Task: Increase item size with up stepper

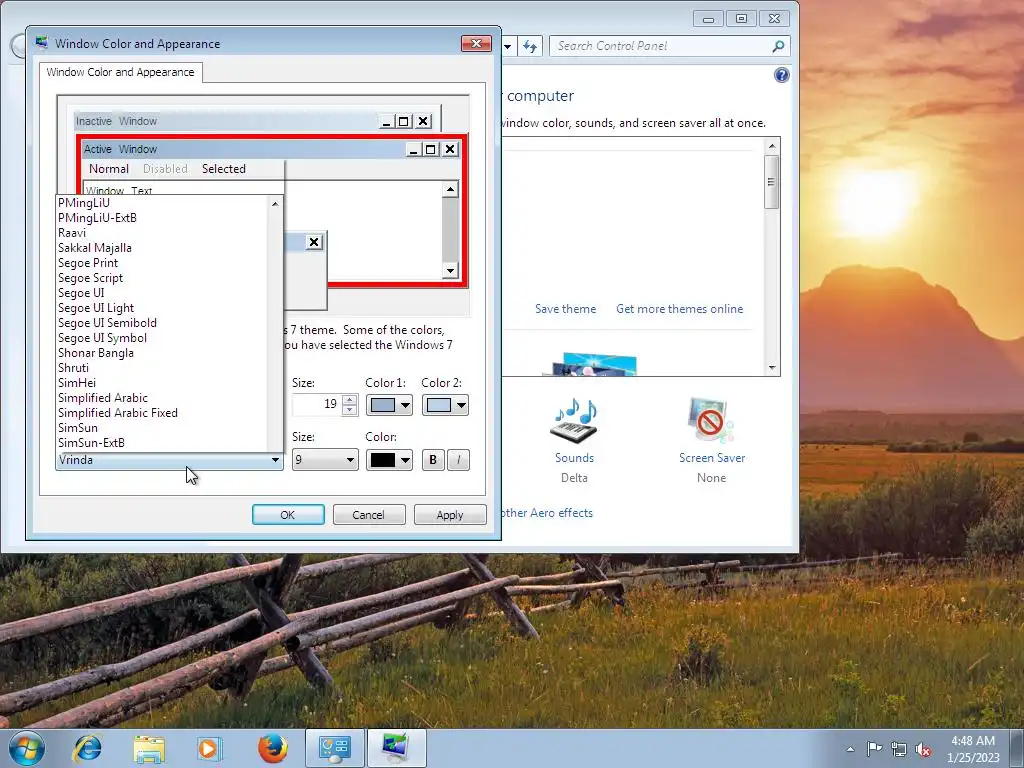Action: [350, 400]
